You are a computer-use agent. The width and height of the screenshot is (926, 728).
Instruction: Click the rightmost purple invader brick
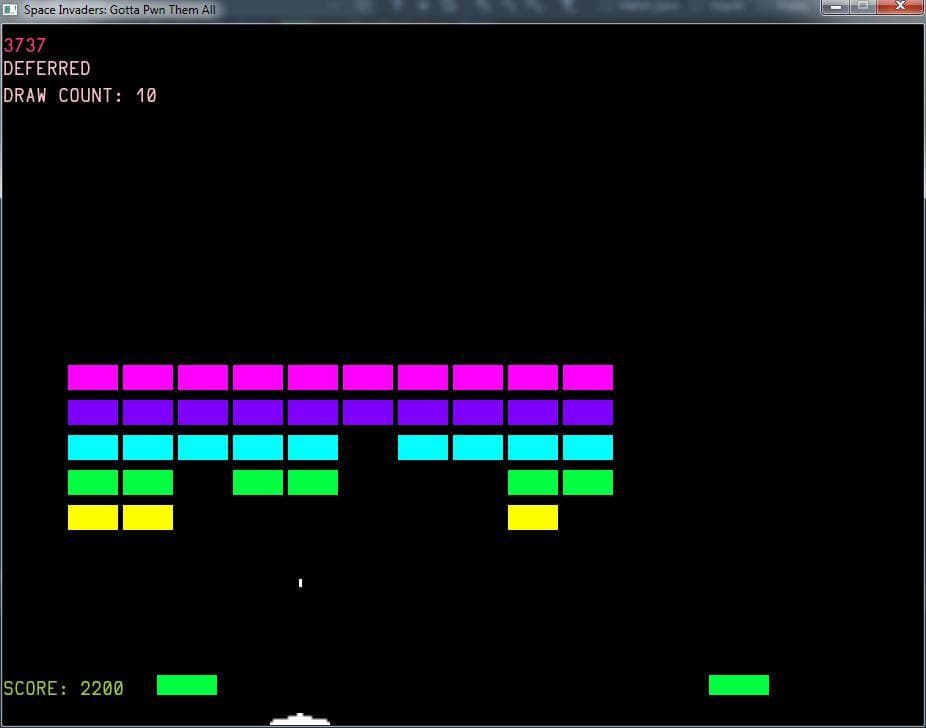588,412
